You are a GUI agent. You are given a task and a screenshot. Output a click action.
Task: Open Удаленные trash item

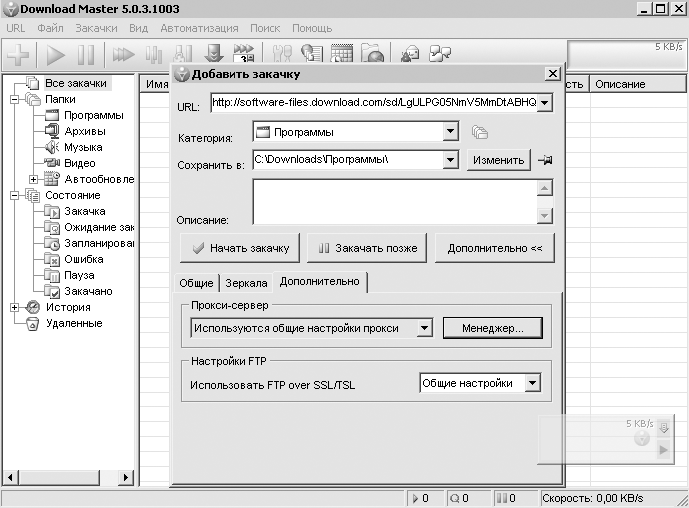coord(74,323)
